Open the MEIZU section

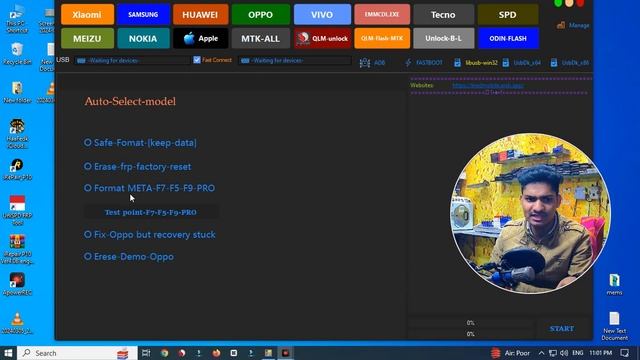(87, 38)
